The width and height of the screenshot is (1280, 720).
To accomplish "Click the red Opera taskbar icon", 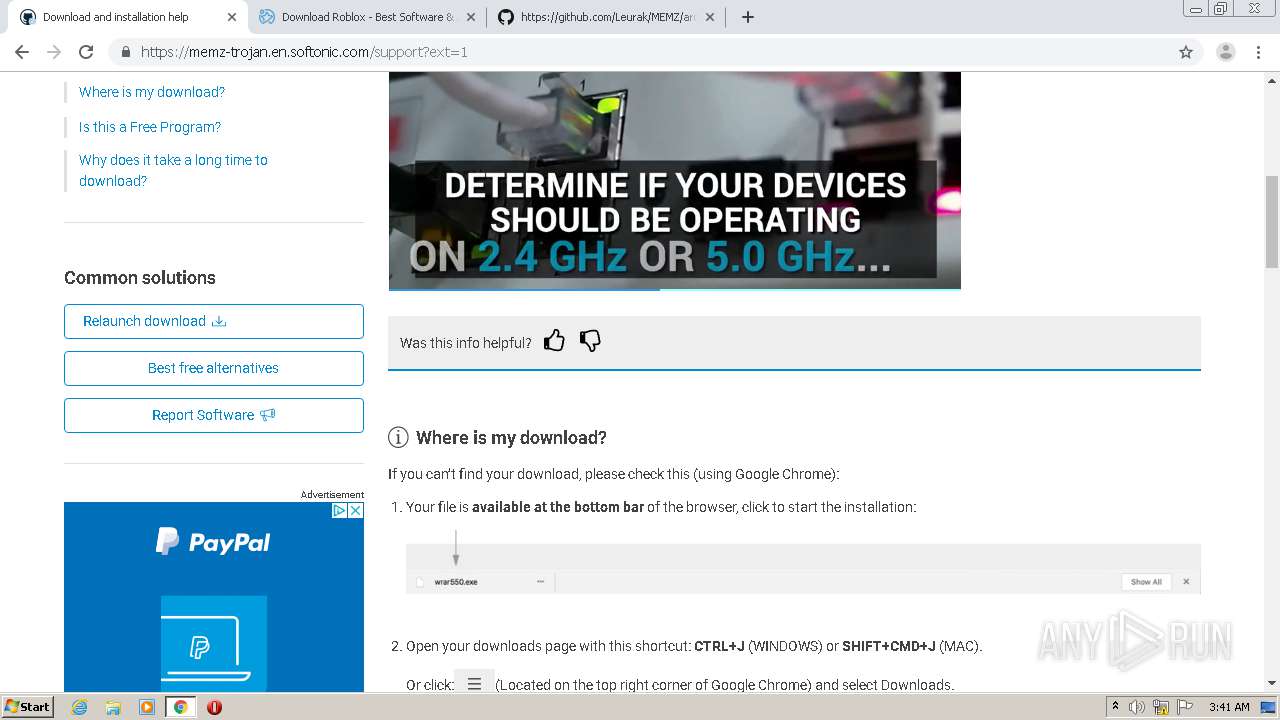I will tap(214, 707).
